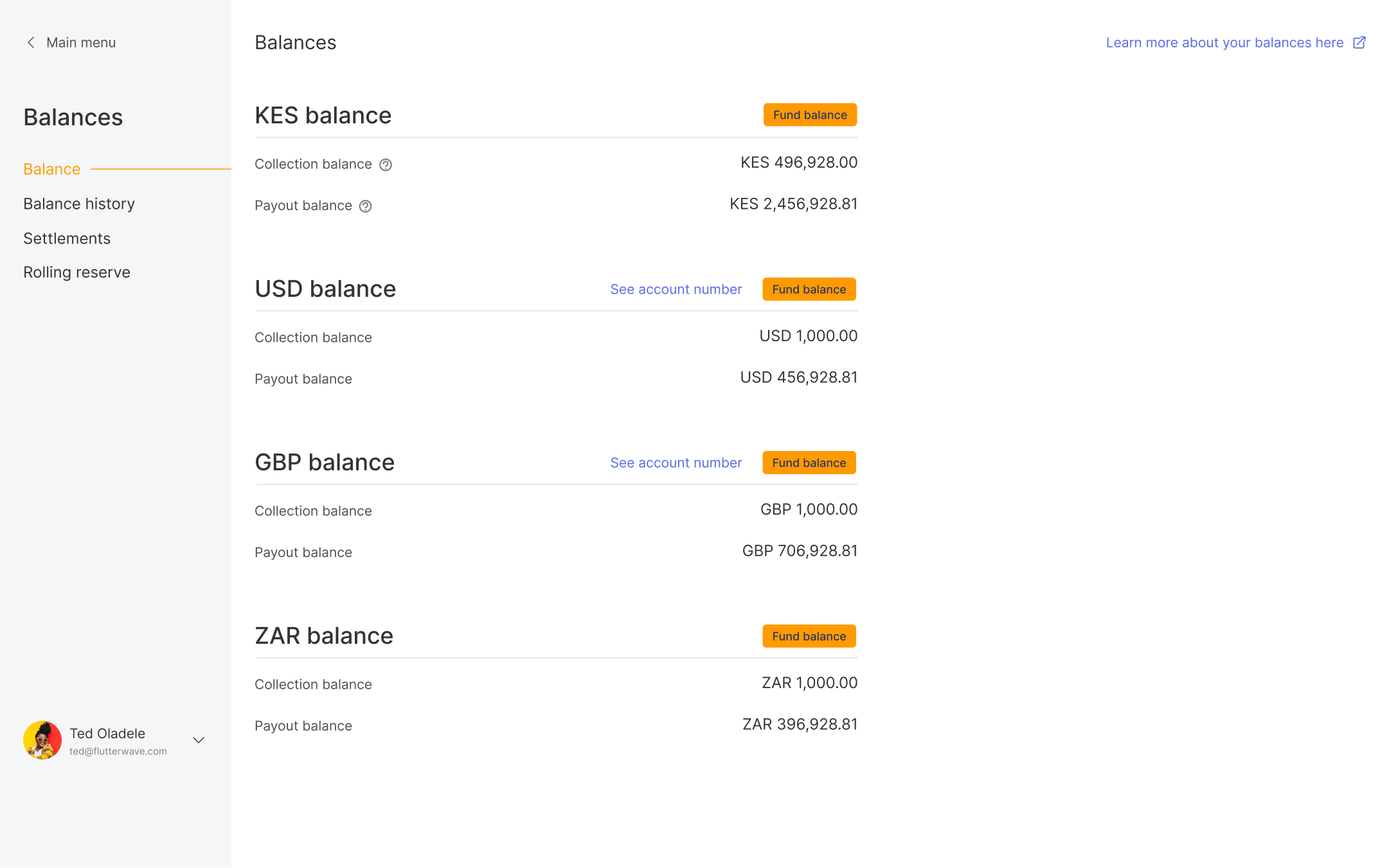This screenshot has width=1389, height=868.
Task: Return to Main menu
Action: 81,42
